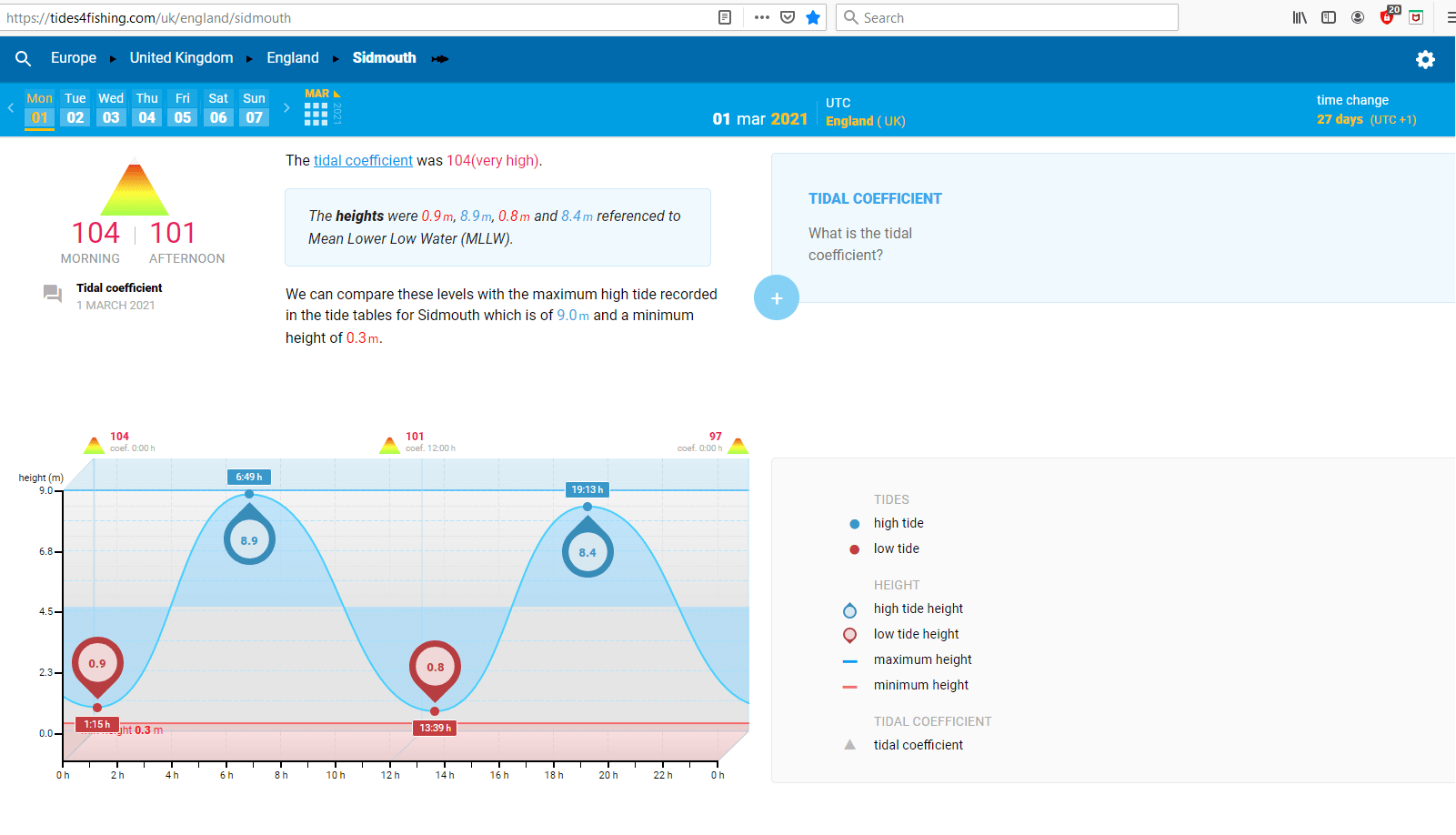This screenshot has height=835, width=1456.
Task: Expand the Tidal Coefficient plus button
Action: (x=777, y=297)
